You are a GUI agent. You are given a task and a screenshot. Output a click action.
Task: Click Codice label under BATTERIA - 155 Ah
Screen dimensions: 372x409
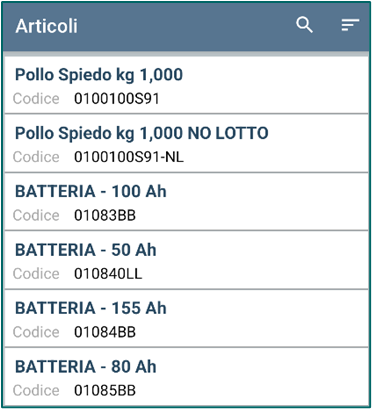tap(36, 332)
